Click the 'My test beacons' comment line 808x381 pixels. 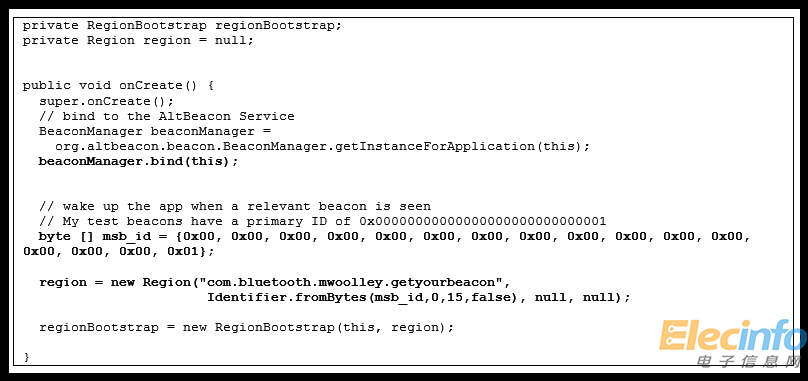point(323,222)
